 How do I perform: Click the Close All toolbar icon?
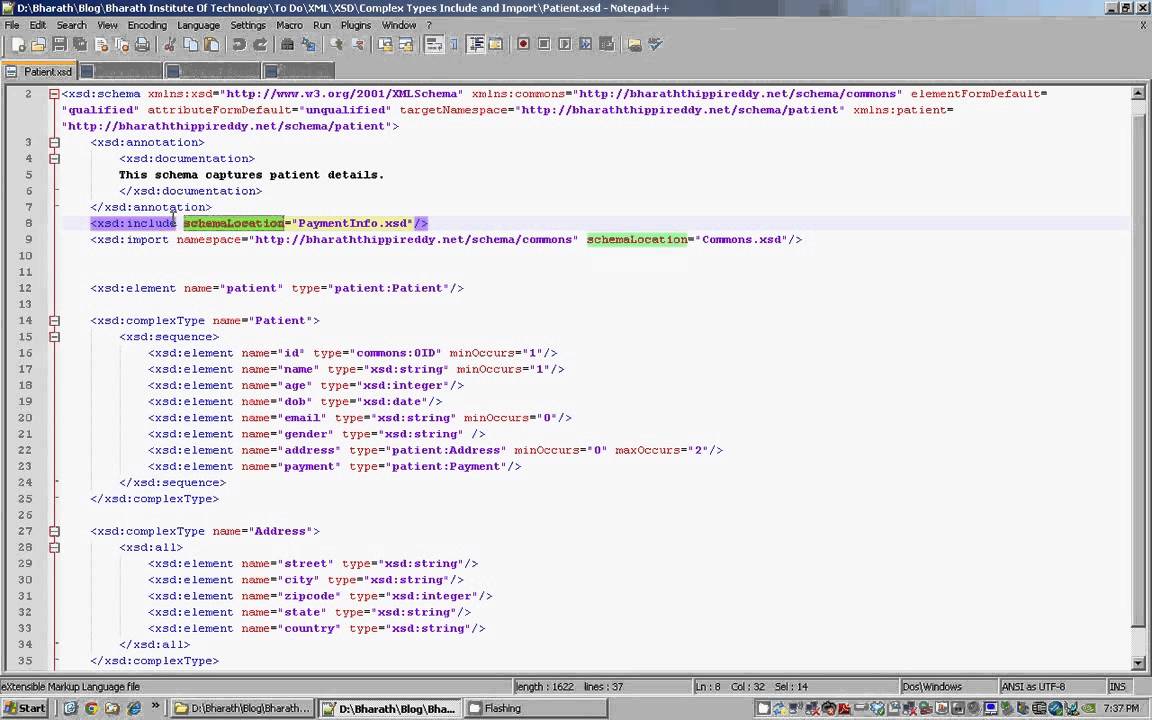[122, 45]
